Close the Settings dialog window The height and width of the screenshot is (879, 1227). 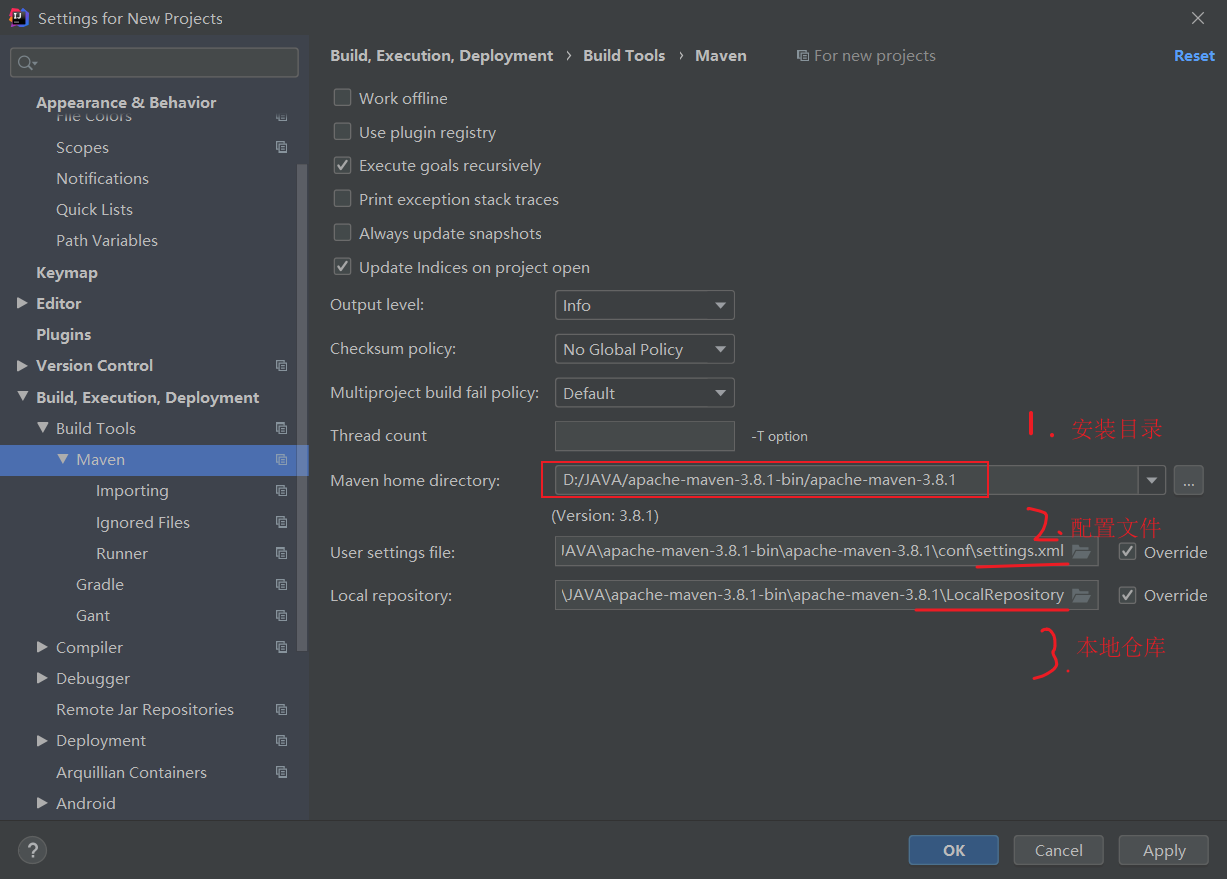click(x=1198, y=18)
